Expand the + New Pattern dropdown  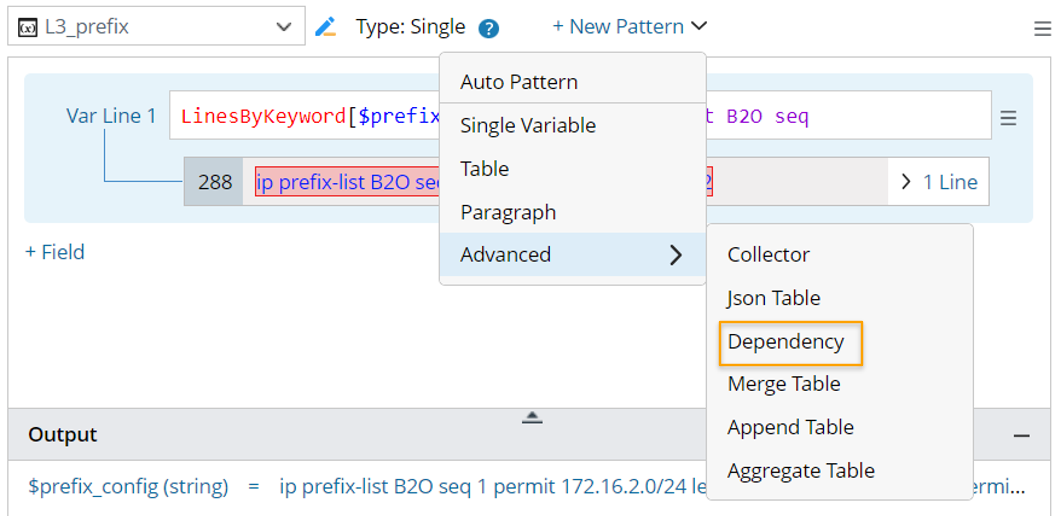629,27
